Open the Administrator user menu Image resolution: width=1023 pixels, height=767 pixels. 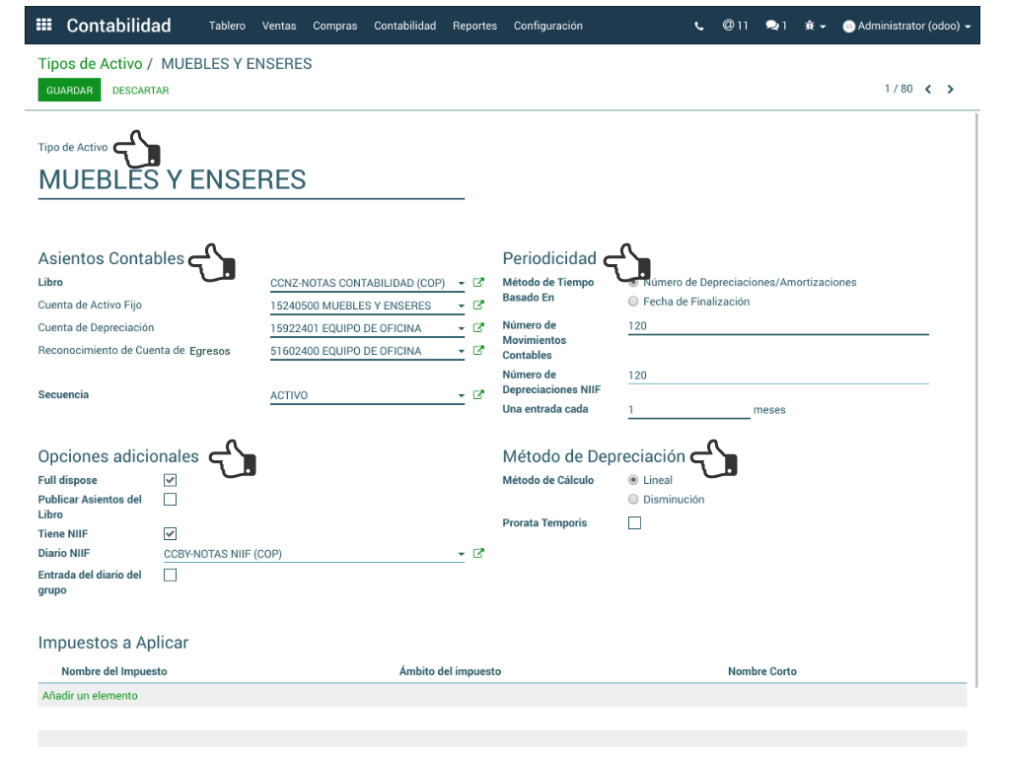coord(906,26)
